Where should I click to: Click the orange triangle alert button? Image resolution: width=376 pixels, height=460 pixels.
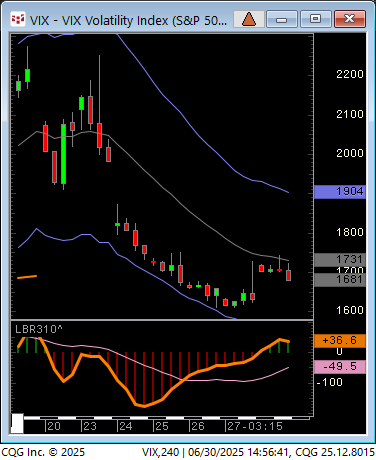(249, 19)
